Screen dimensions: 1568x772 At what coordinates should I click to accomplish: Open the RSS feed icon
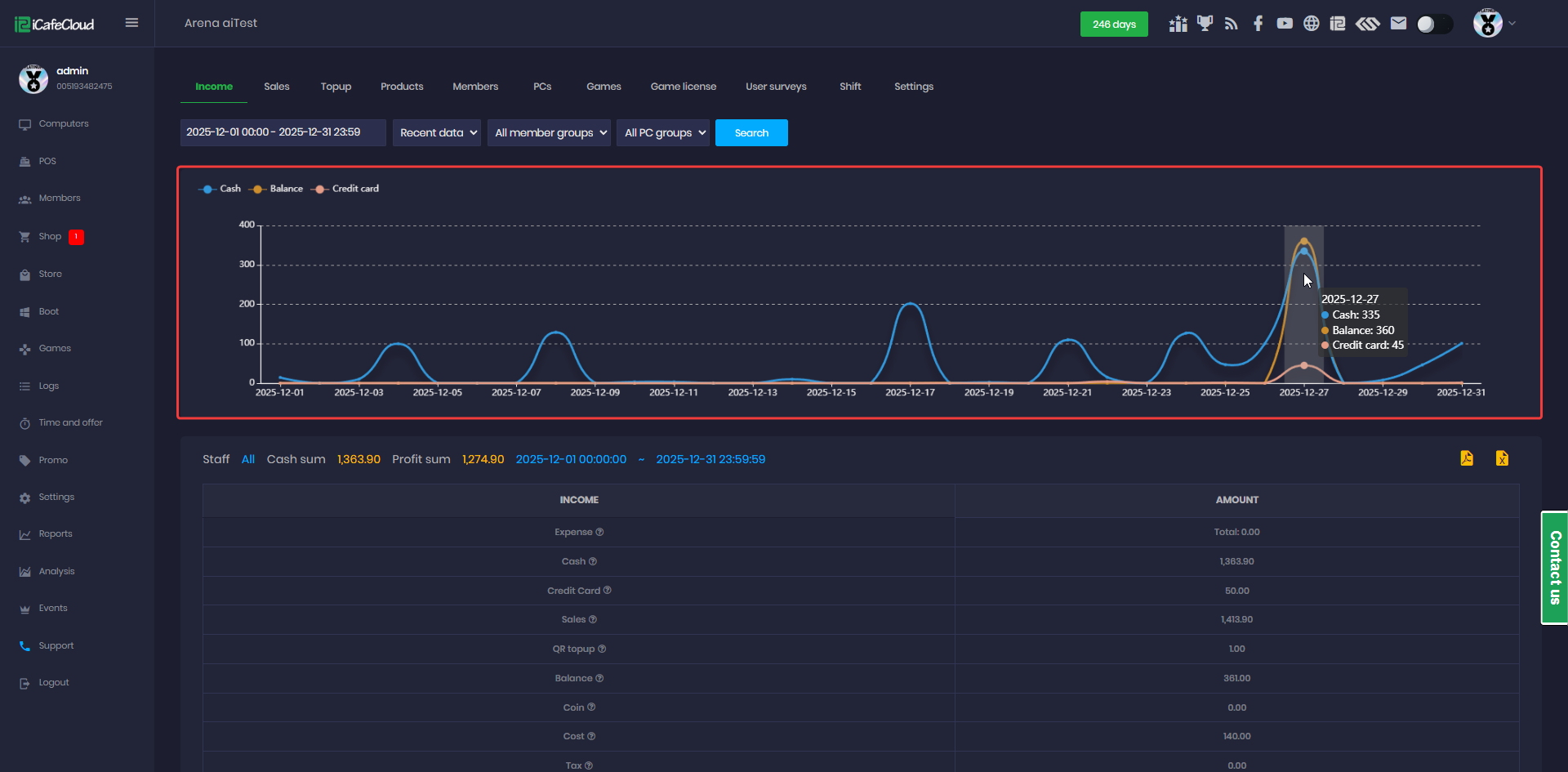tap(1232, 24)
